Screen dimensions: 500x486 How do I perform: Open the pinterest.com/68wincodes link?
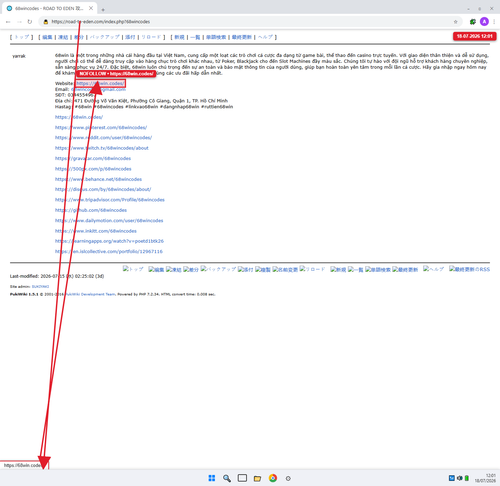point(101,127)
